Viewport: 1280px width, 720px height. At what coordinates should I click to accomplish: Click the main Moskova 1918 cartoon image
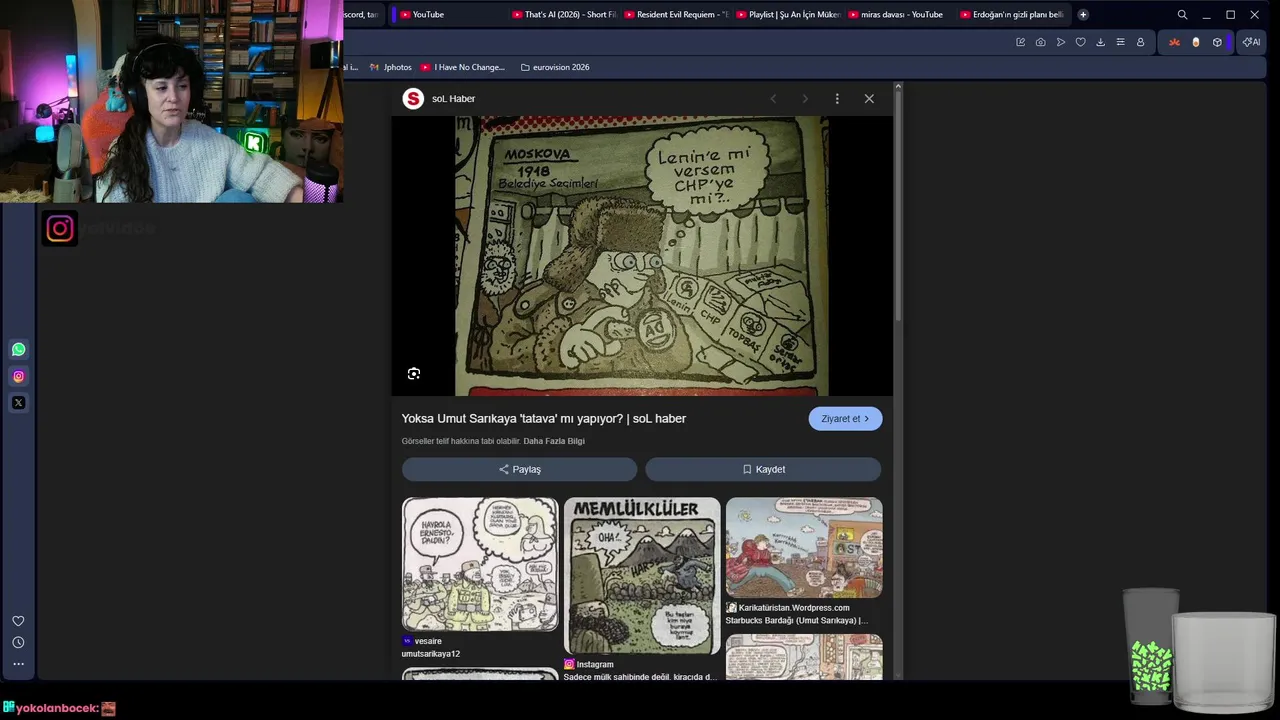[x=641, y=256]
